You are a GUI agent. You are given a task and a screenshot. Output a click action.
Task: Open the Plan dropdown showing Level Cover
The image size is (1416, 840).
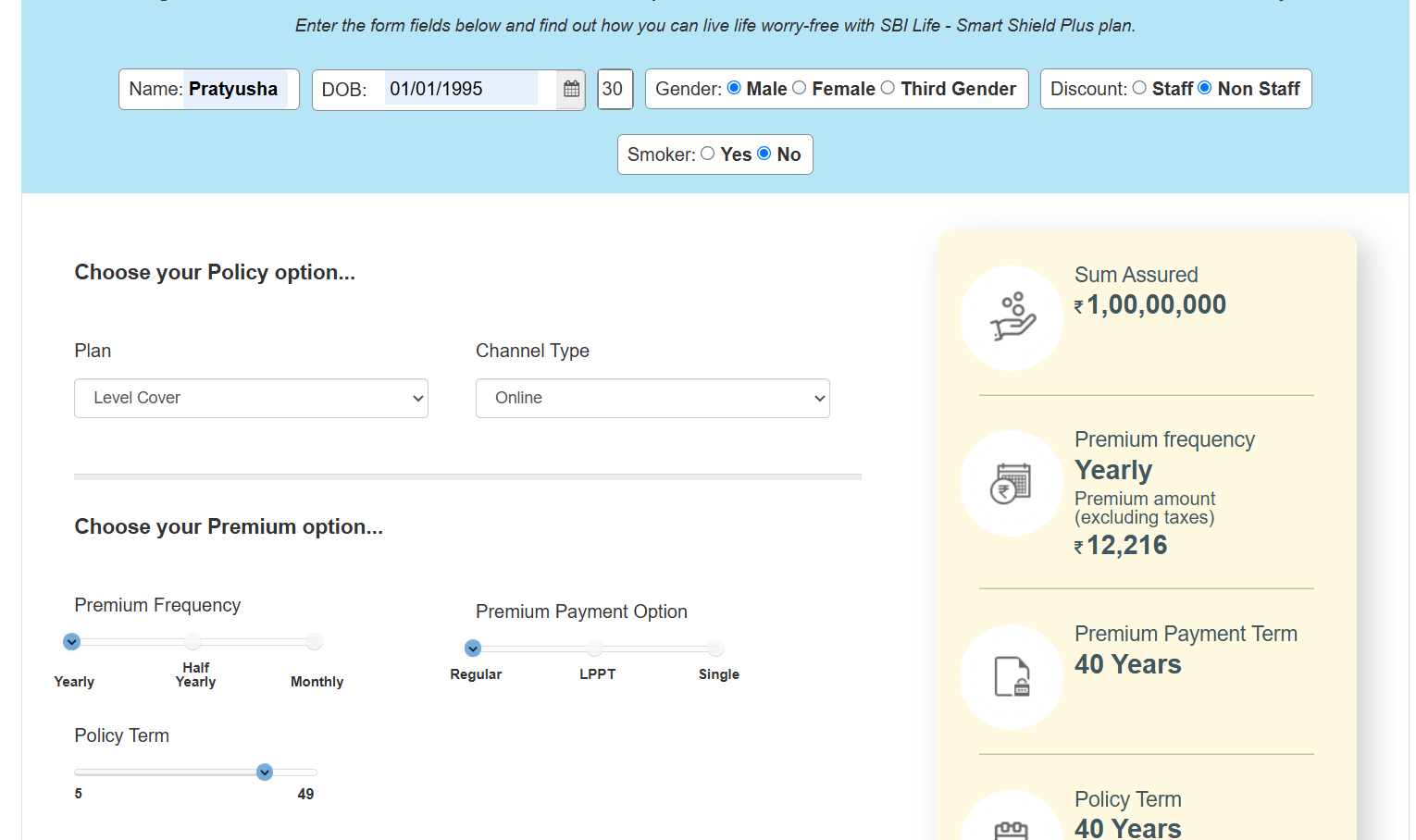pos(251,398)
